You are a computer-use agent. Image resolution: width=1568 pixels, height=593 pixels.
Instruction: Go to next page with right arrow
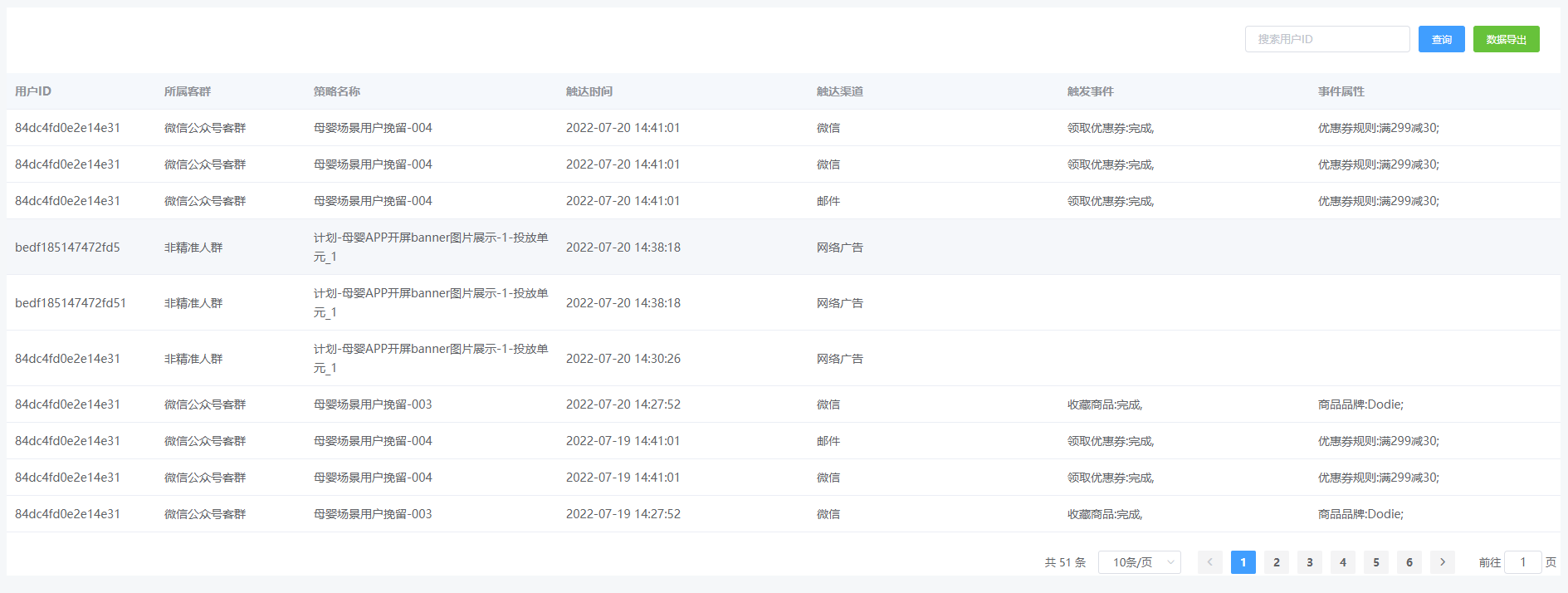(1443, 562)
